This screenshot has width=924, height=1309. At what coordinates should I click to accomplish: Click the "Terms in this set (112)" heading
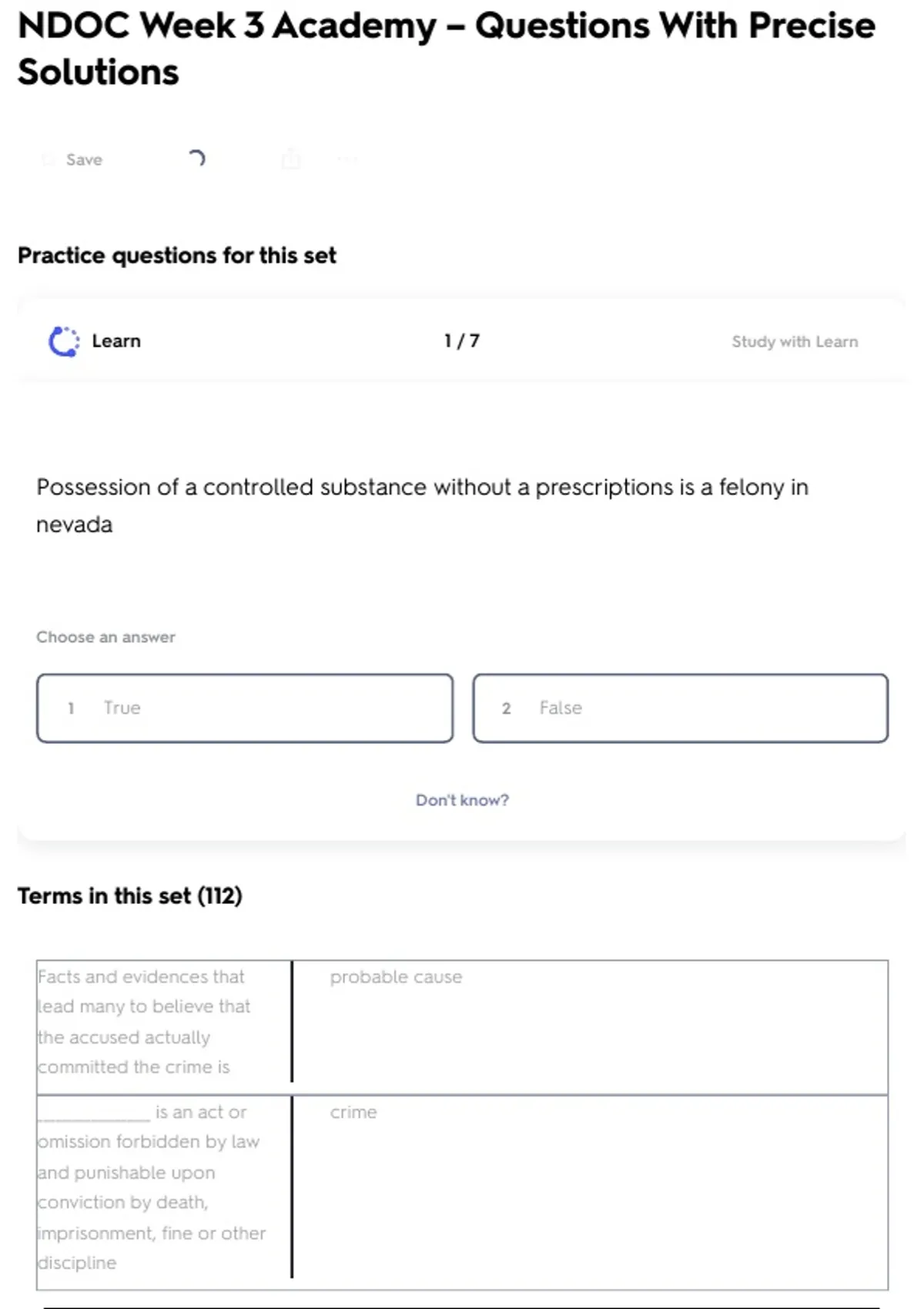[x=130, y=896]
